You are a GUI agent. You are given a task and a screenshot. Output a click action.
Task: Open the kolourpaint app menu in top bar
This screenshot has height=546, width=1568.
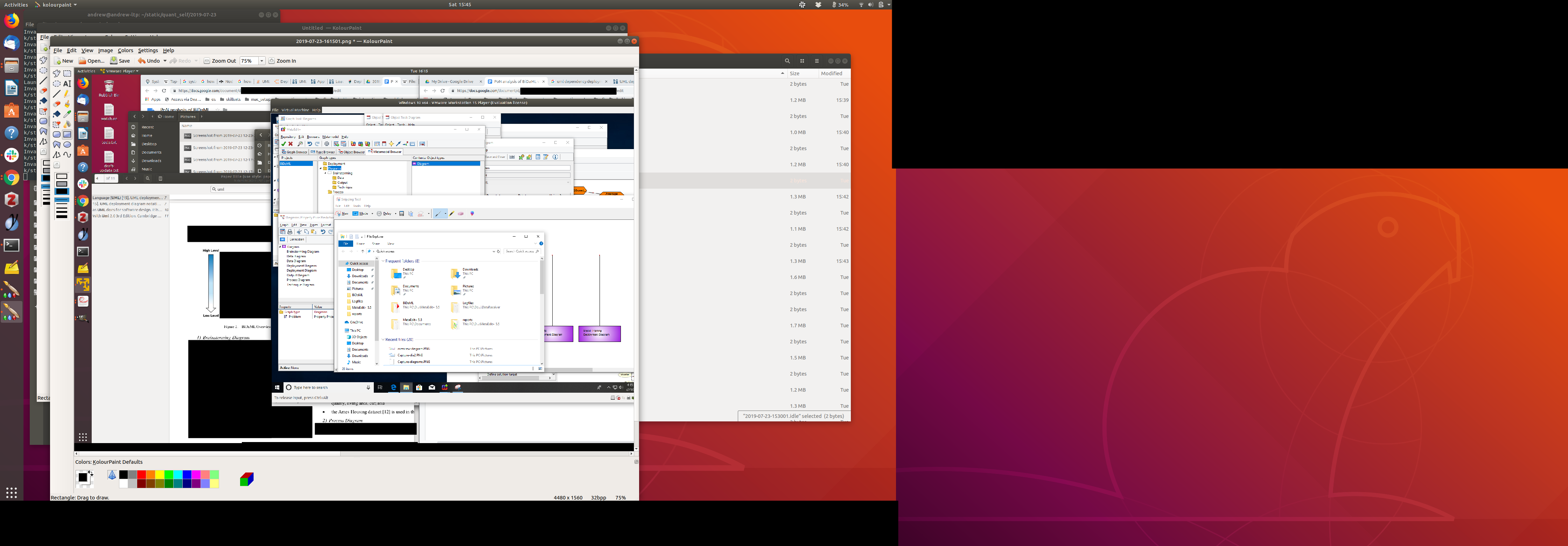pos(56,4)
